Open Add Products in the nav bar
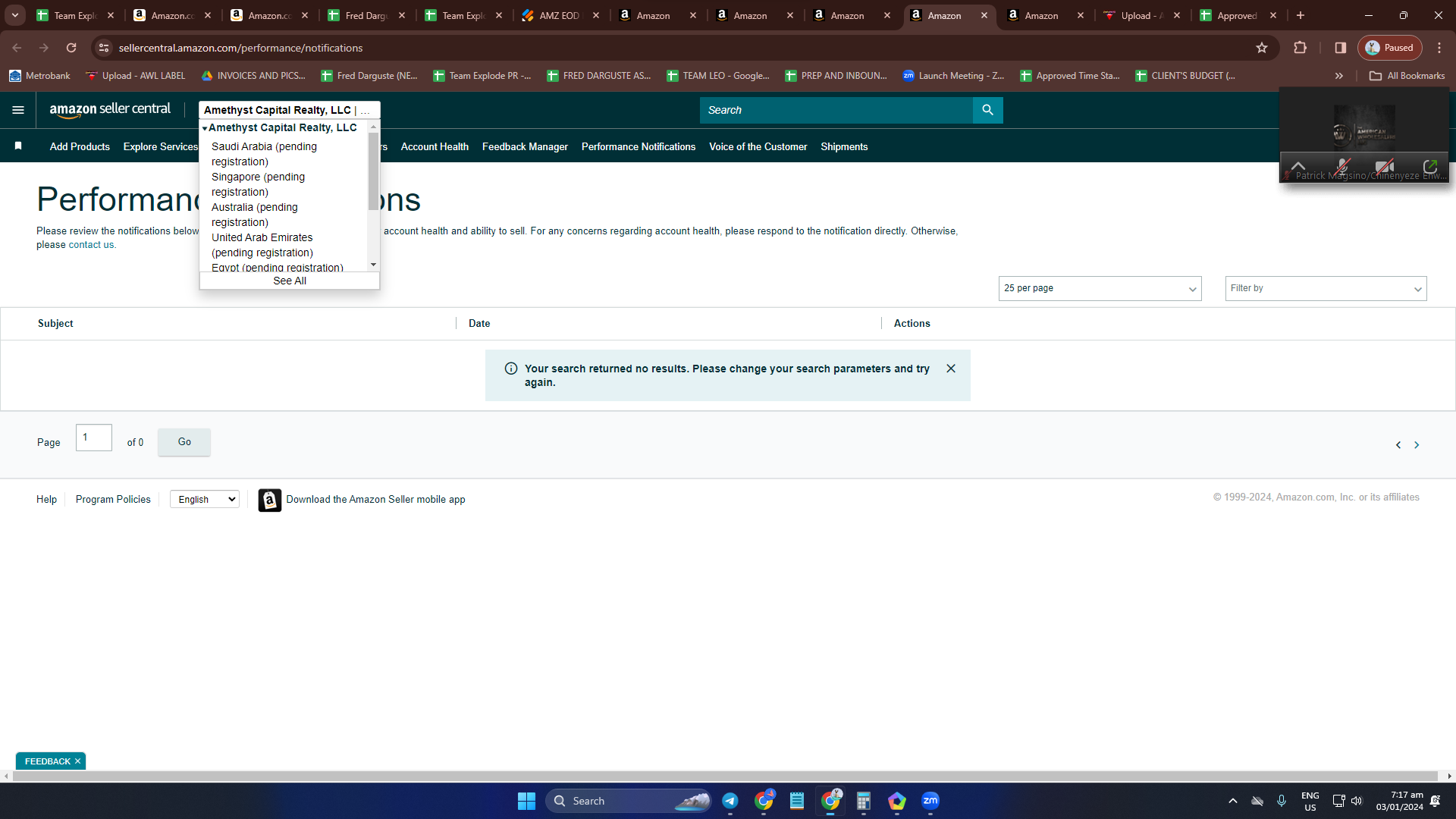The image size is (1456, 819). [80, 146]
